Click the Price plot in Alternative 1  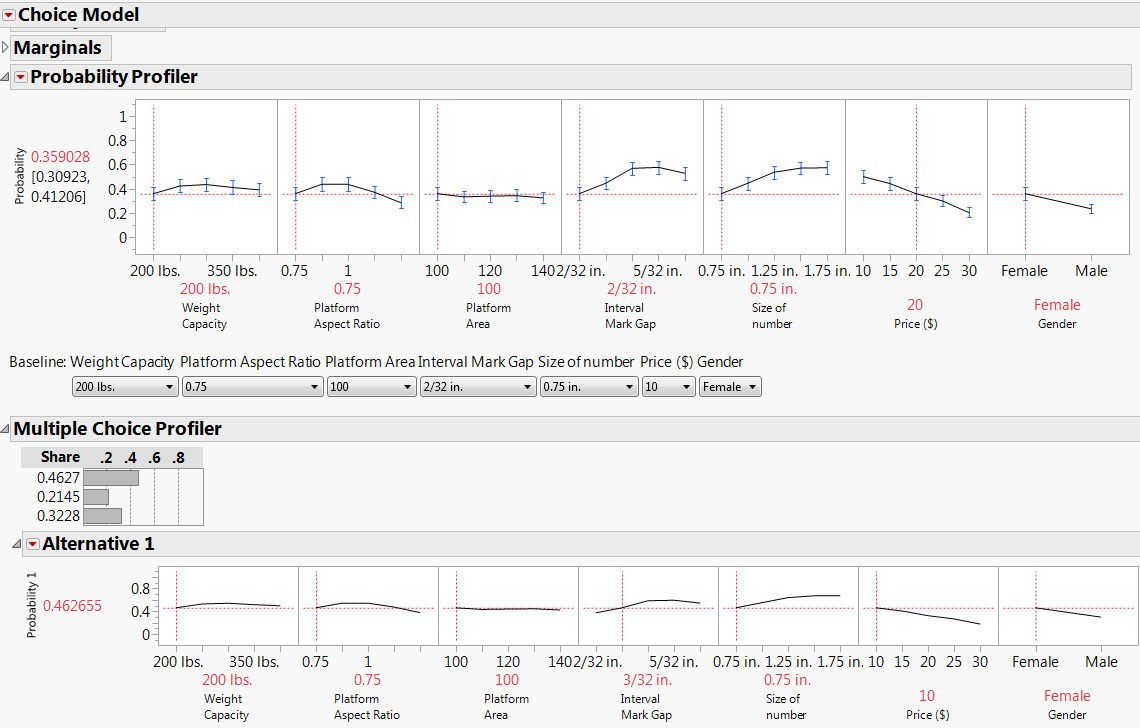[x=928, y=606]
